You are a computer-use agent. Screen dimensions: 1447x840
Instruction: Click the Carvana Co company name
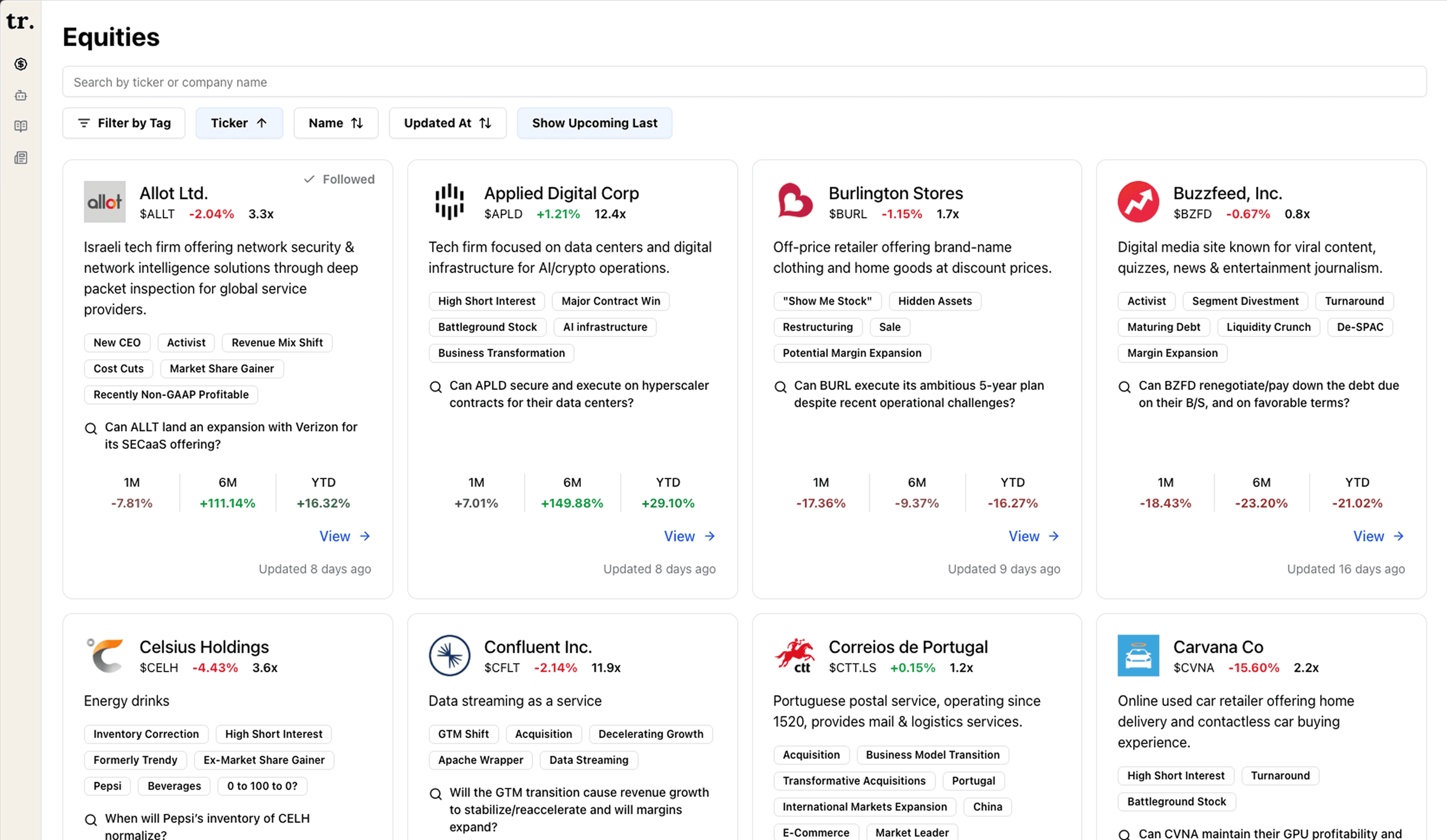(1218, 647)
